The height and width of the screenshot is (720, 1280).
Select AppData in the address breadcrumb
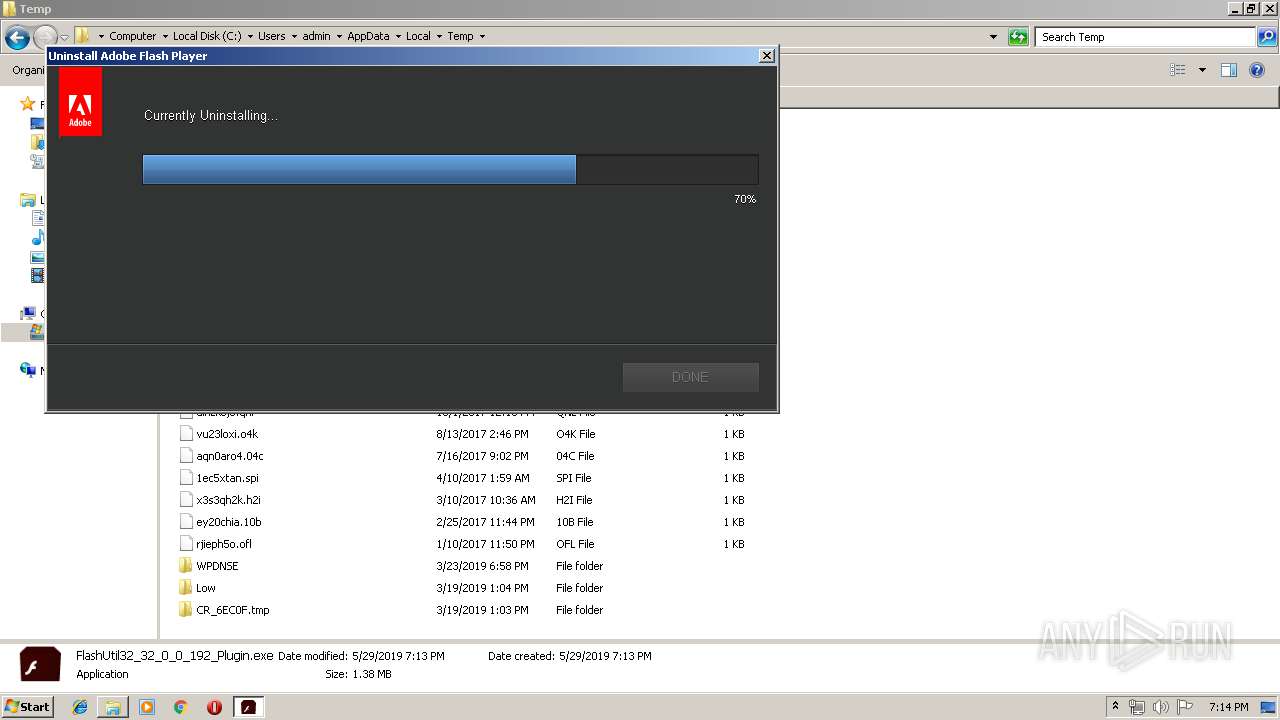[x=368, y=36]
